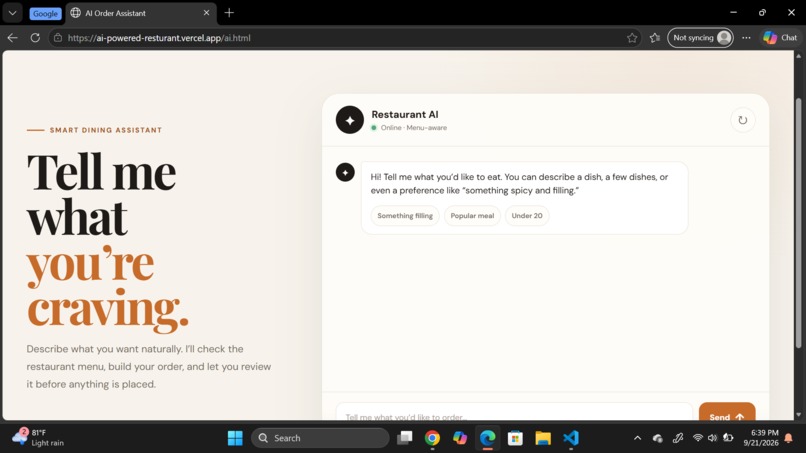Click the Restaurant AI sparkle avatar in the chat header
Viewport: 806px width, 453px height.
pos(350,120)
